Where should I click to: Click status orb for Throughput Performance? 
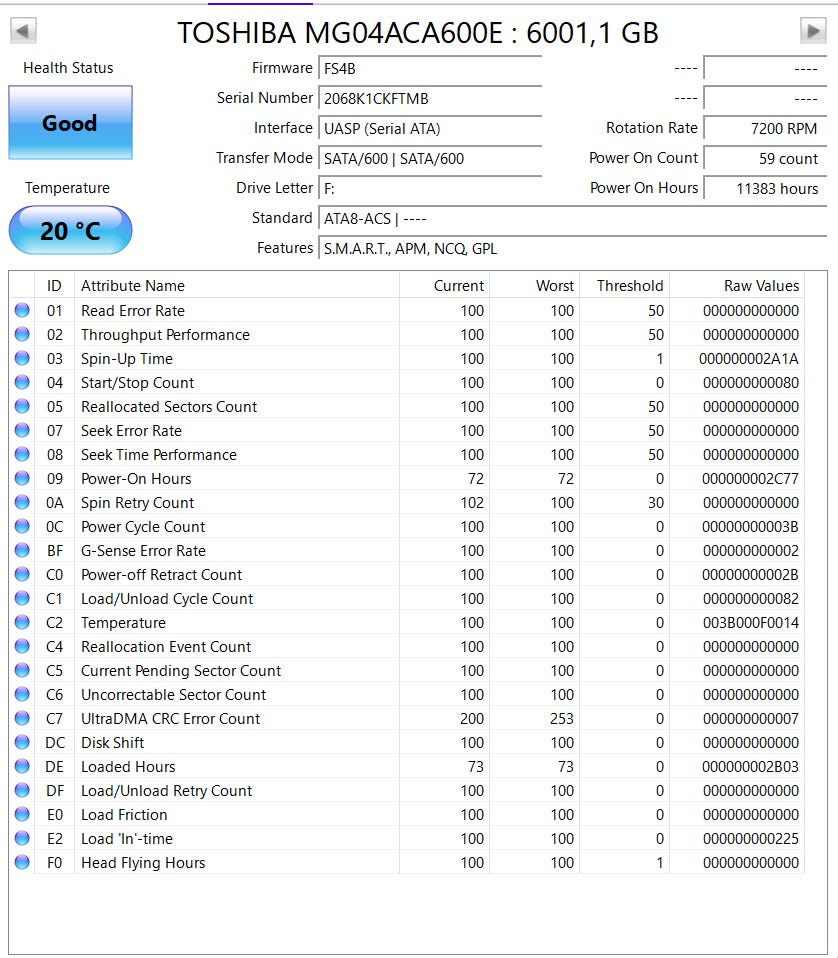22,334
